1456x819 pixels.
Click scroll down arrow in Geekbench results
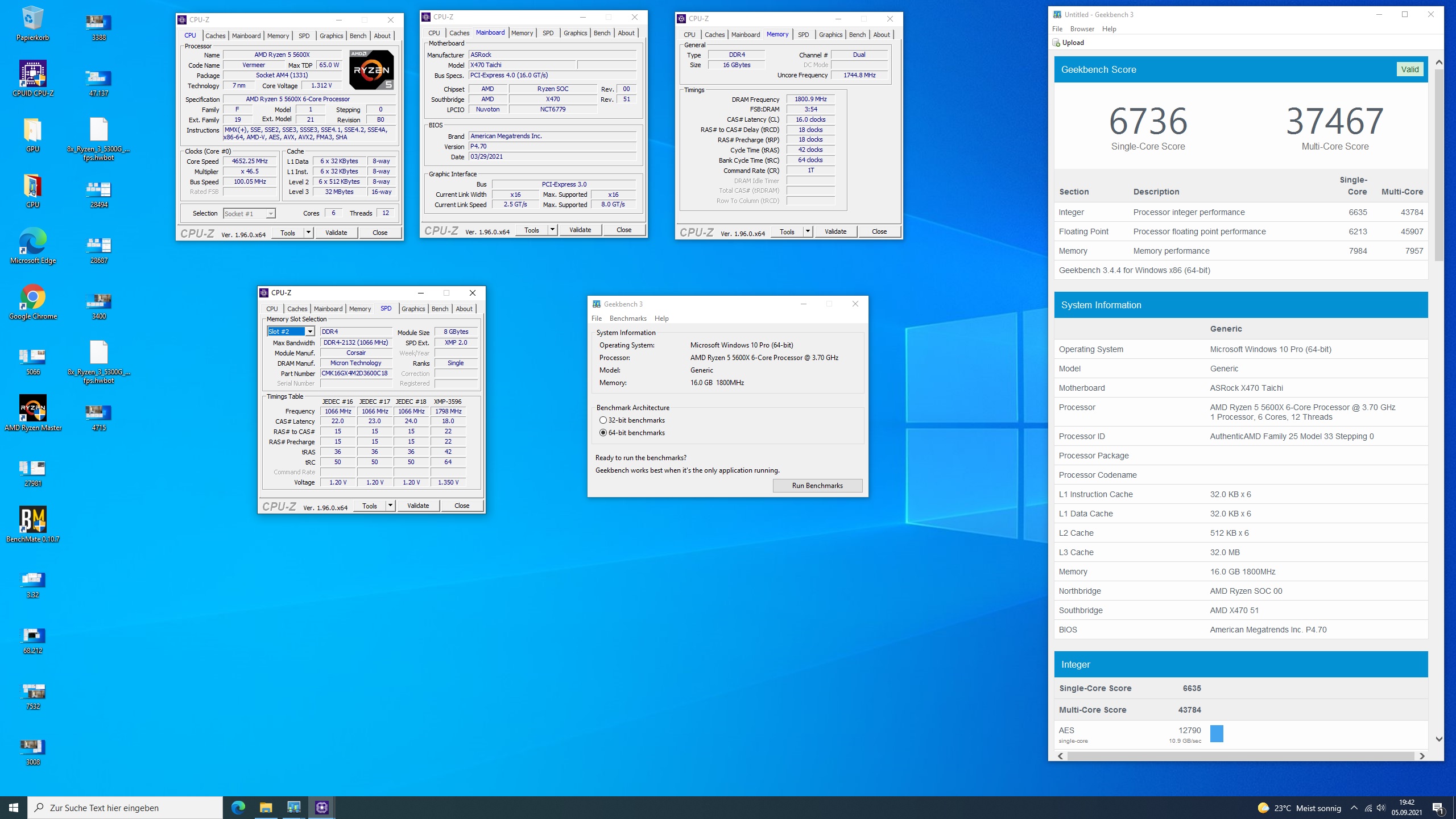click(1438, 739)
